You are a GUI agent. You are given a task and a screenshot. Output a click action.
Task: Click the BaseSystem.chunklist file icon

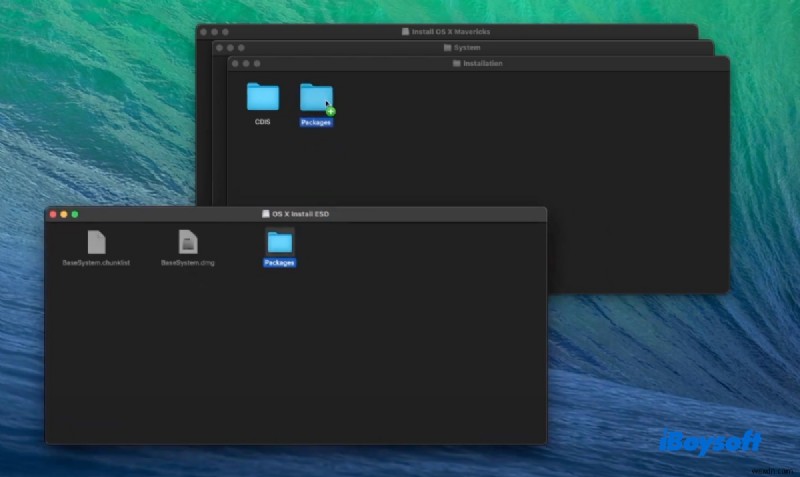click(x=96, y=242)
